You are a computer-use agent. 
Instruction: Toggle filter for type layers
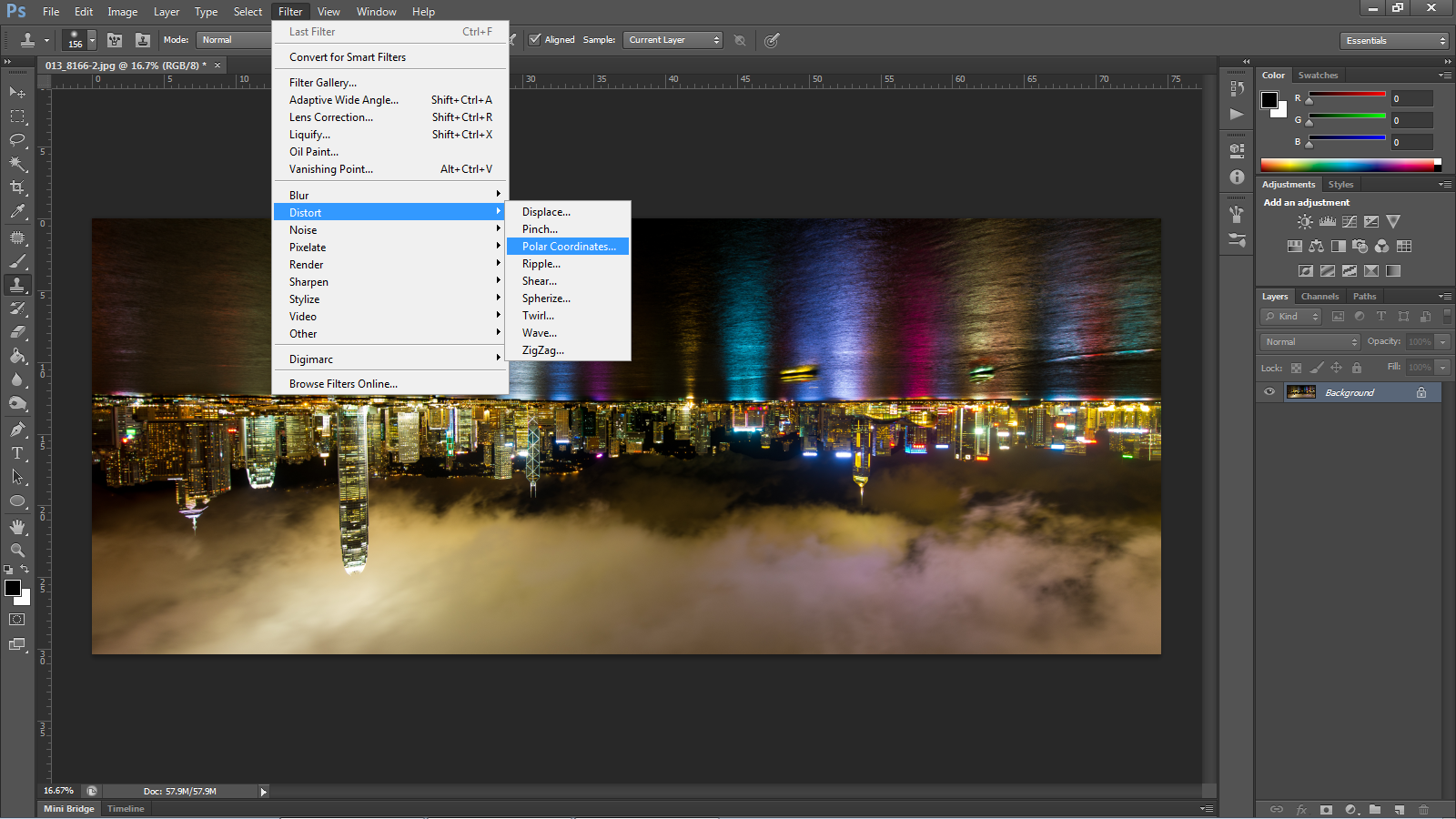point(1381,317)
